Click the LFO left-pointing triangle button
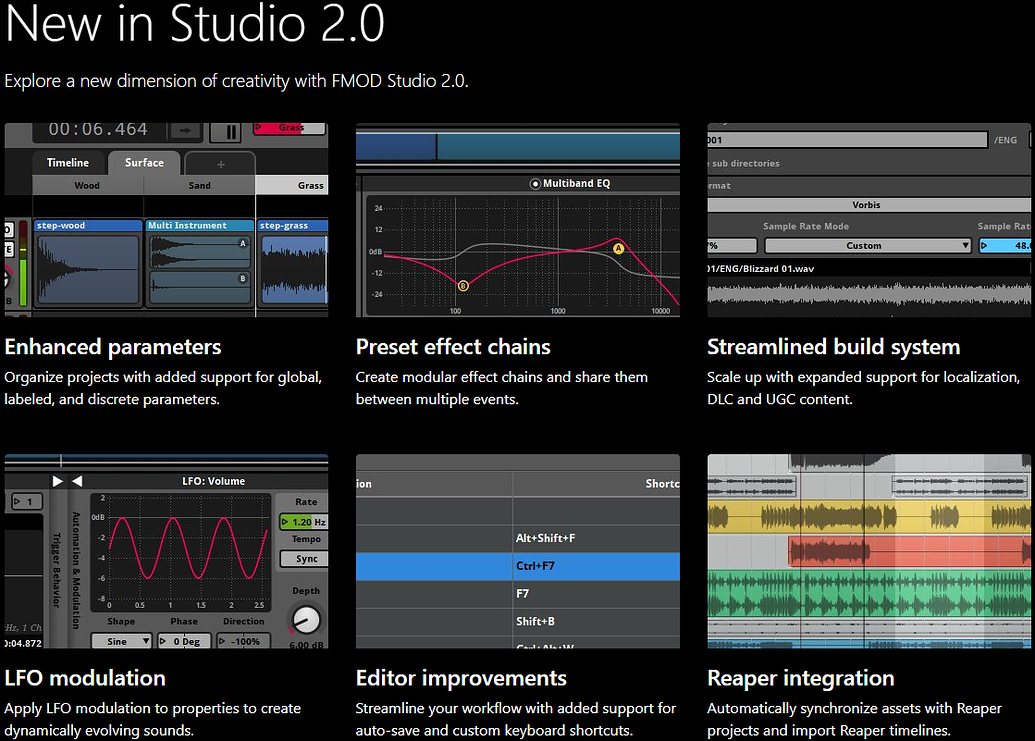 point(77,481)
